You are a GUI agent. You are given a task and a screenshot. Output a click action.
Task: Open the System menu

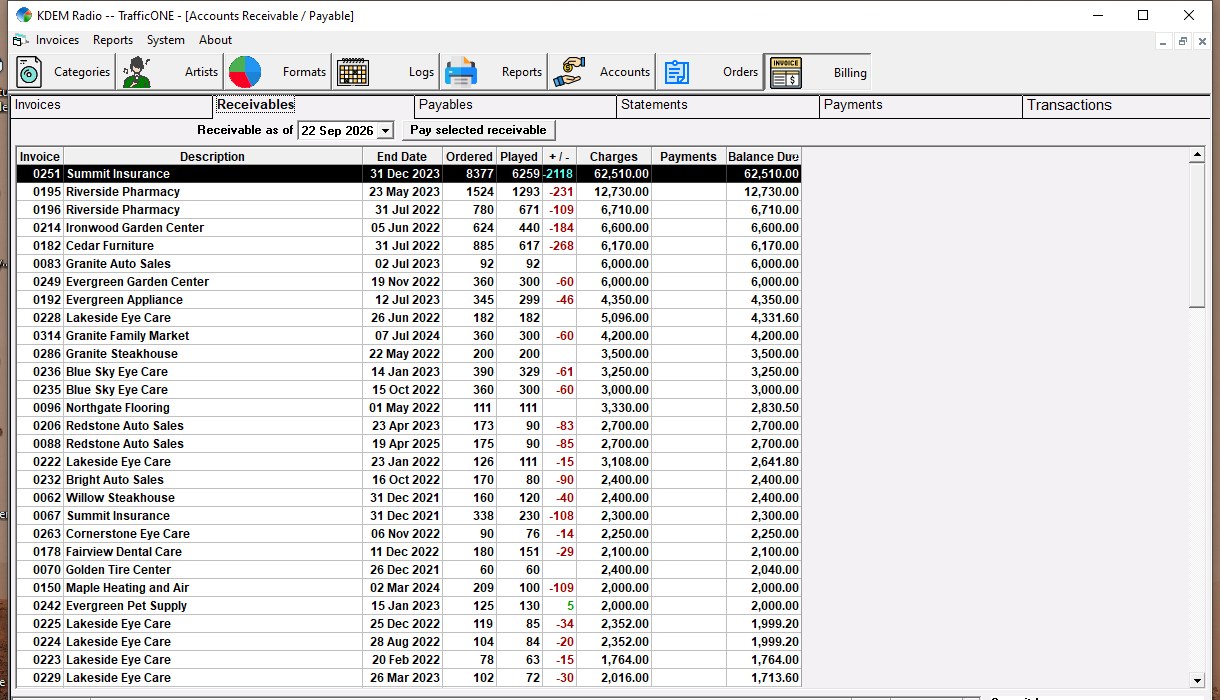[165, 40]
